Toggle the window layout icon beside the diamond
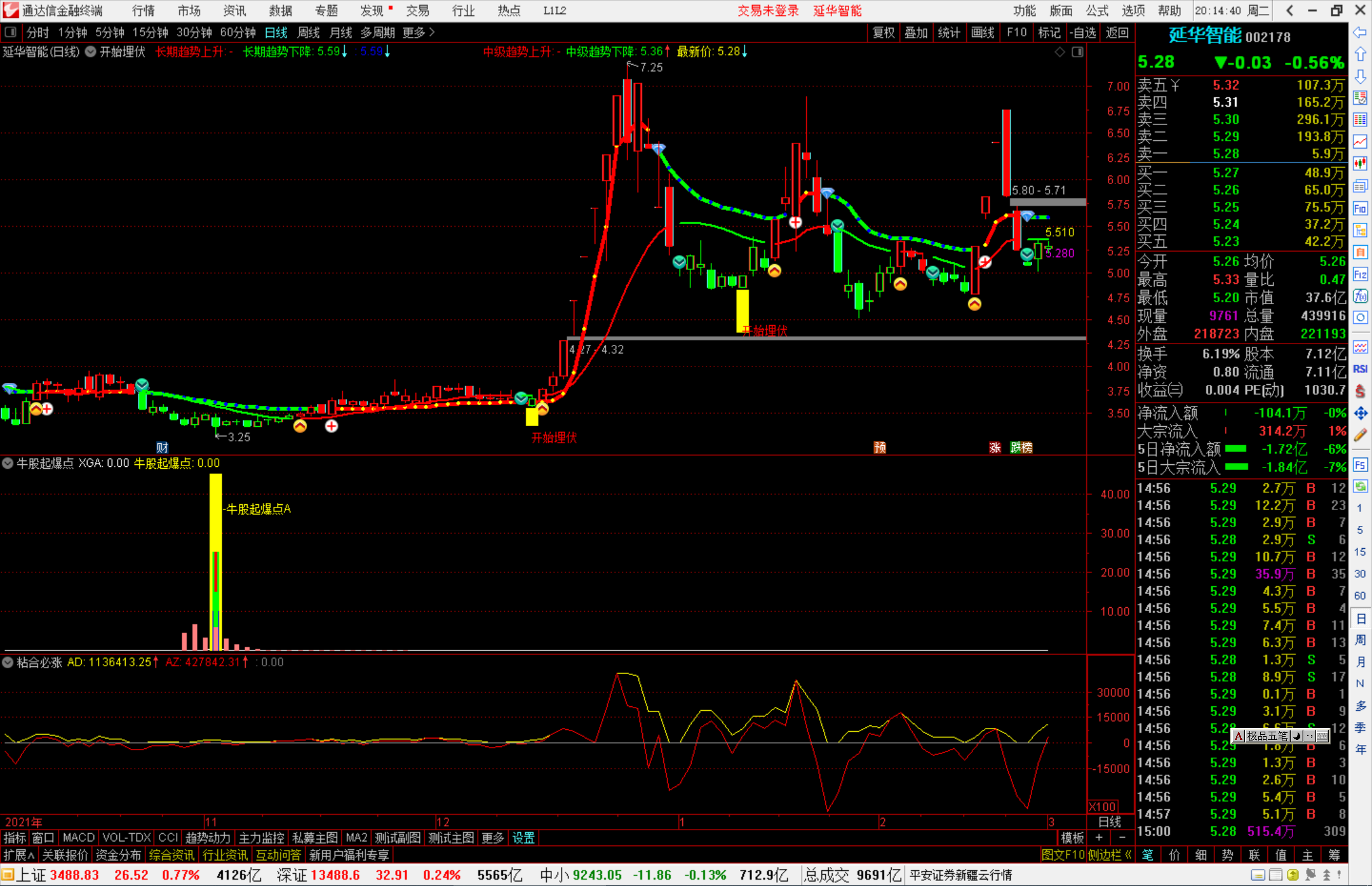This screenshot has height=886, width=1372. point(1077,51)
